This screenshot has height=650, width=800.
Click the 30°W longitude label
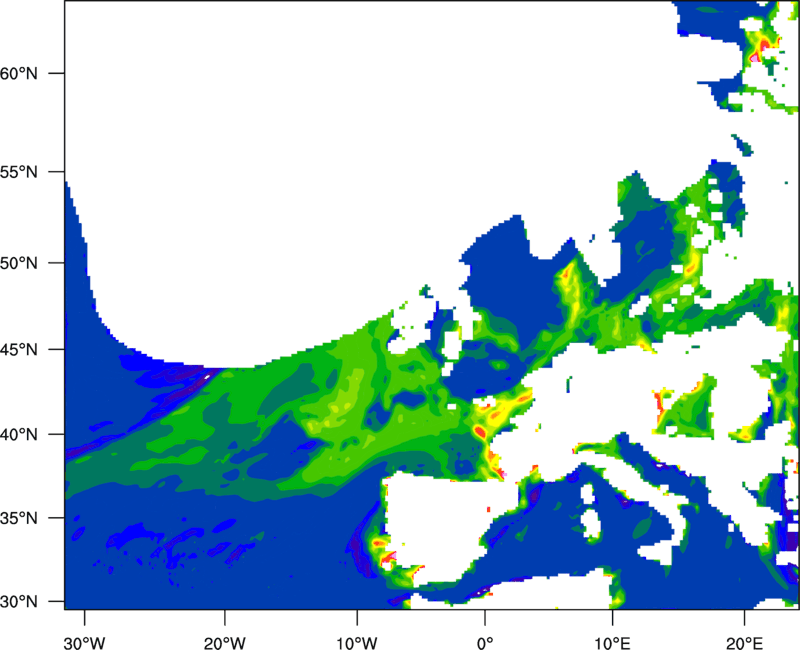(x=85, y=643)
